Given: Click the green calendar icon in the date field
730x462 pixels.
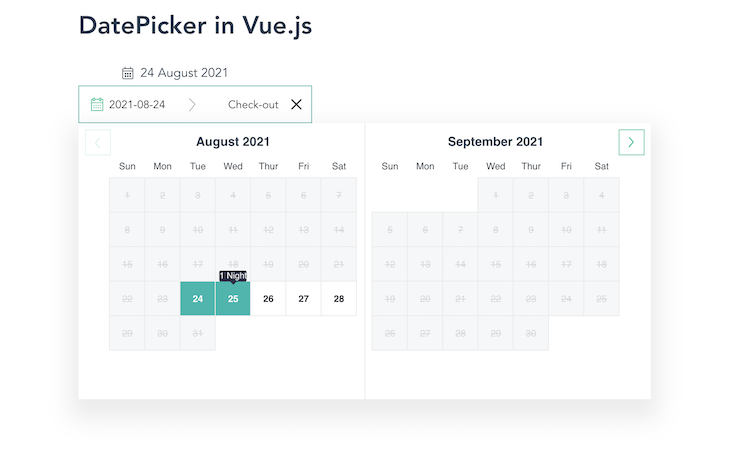Looking at the screenshot, I should pyautogui.click(x=97, y=104).
